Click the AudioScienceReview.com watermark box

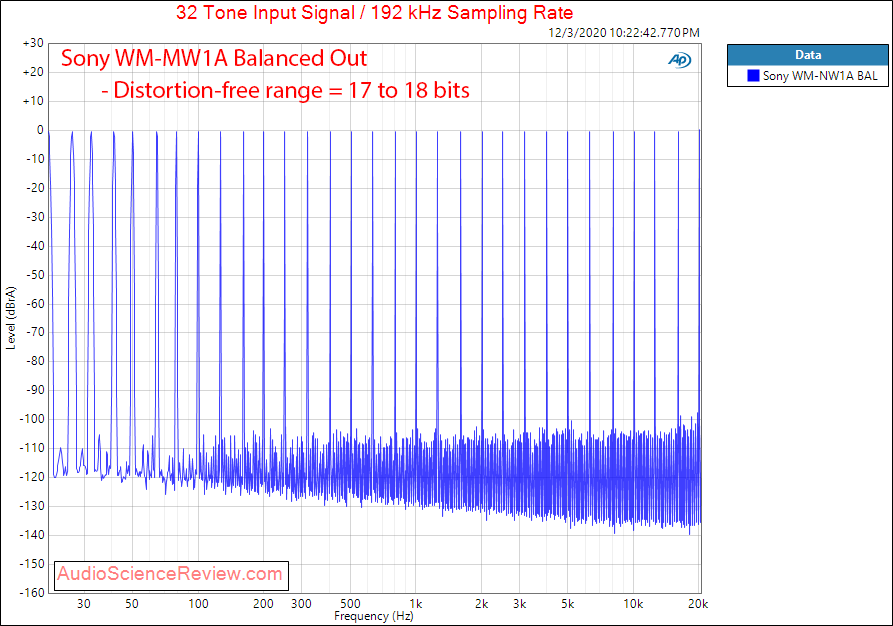coord(171,575)
